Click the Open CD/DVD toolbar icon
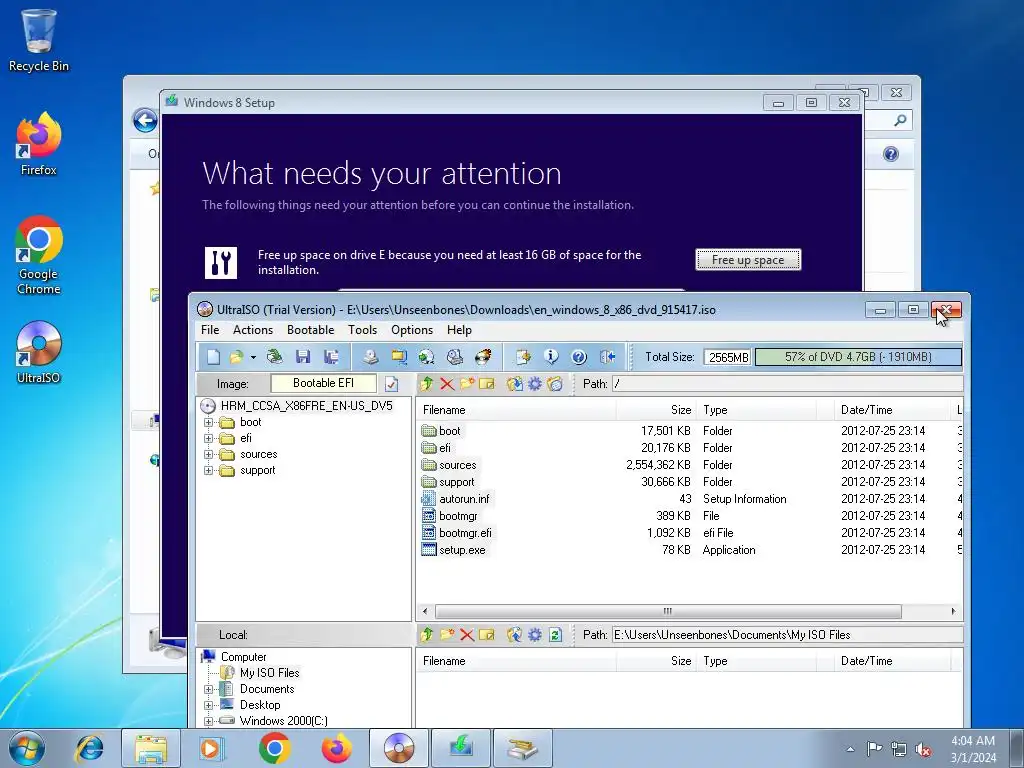 click(x=275, y=357)
